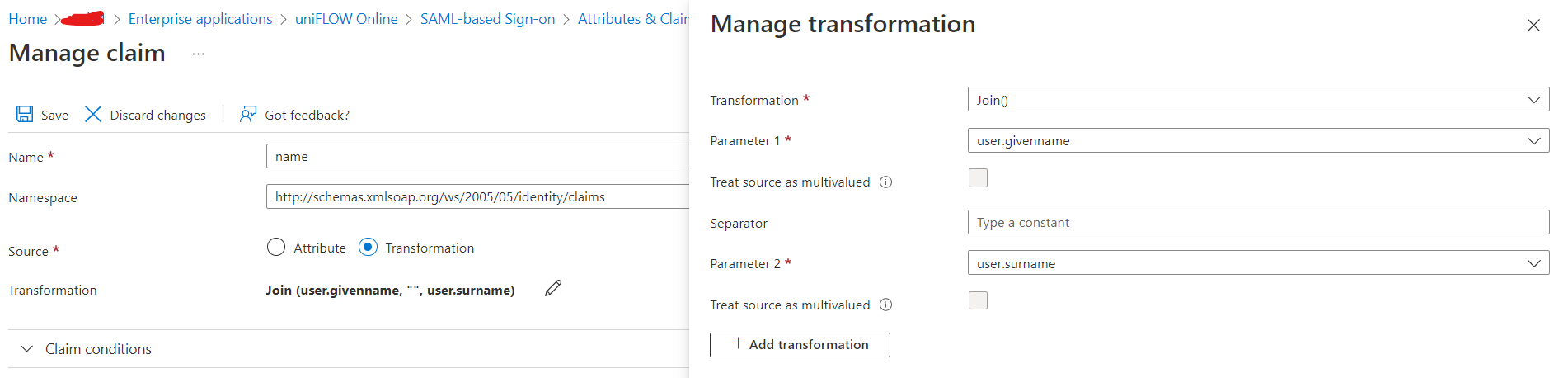Image resolution: width=1568 pixels, height=378 pixels.
Task: Show info for second multivalued option
Action: point(886,305)
